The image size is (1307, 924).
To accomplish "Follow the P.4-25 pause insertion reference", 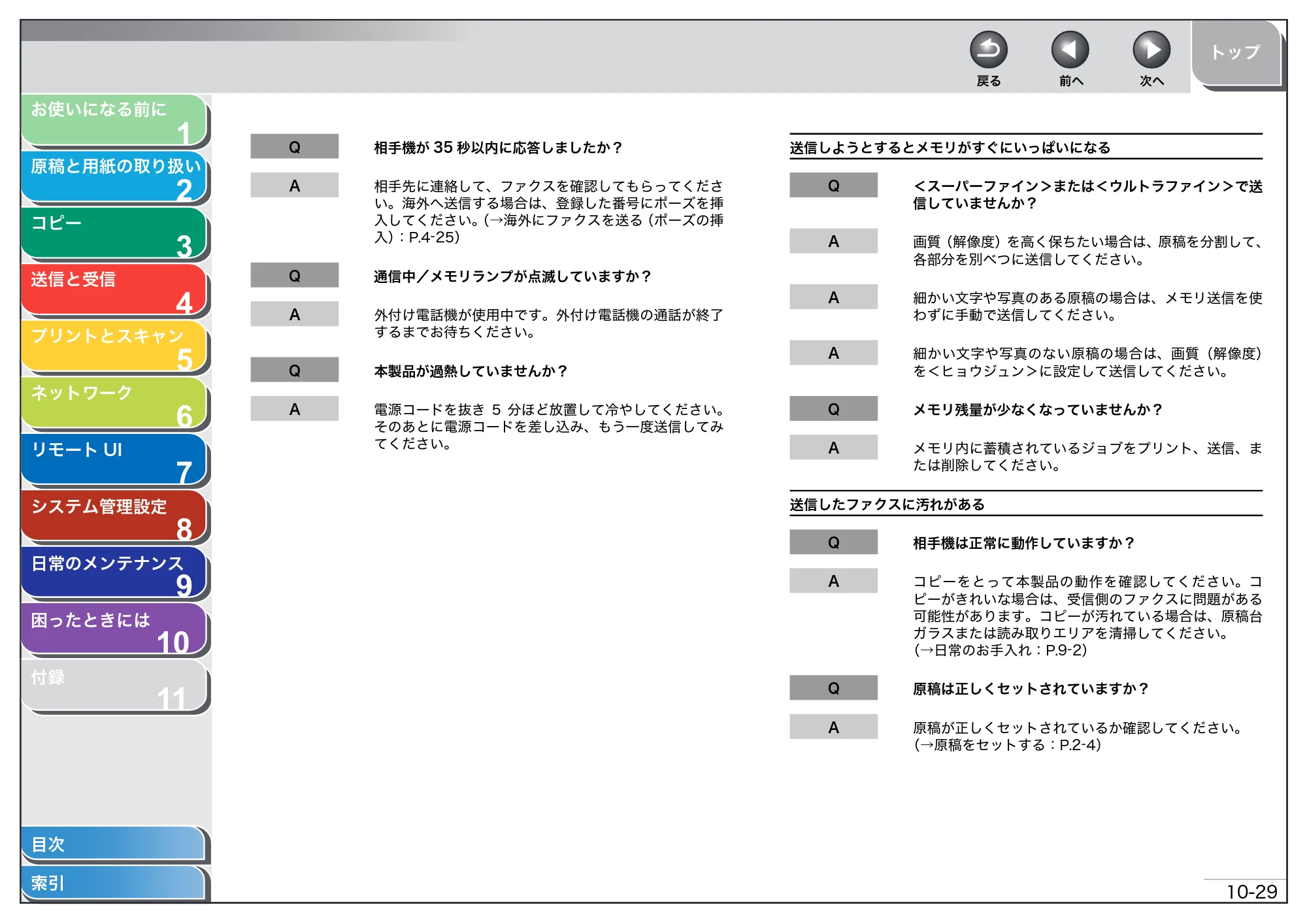I will point(548,229).
